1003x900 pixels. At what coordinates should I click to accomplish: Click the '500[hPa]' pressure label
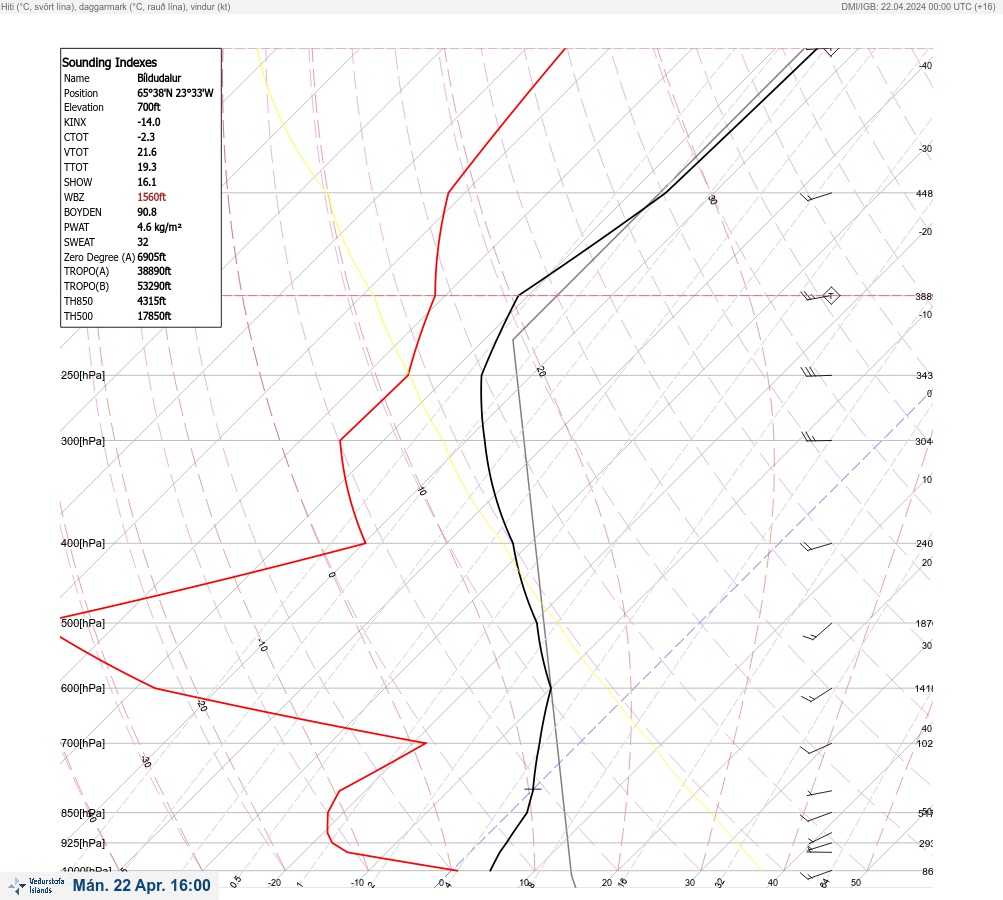pos(83,623)
